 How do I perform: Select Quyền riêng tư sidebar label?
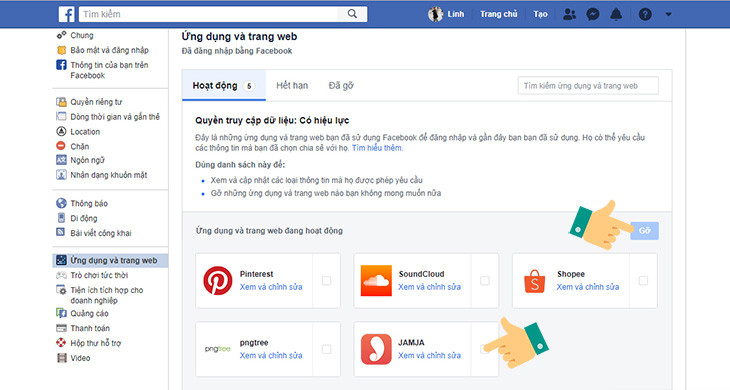(96, 102)
